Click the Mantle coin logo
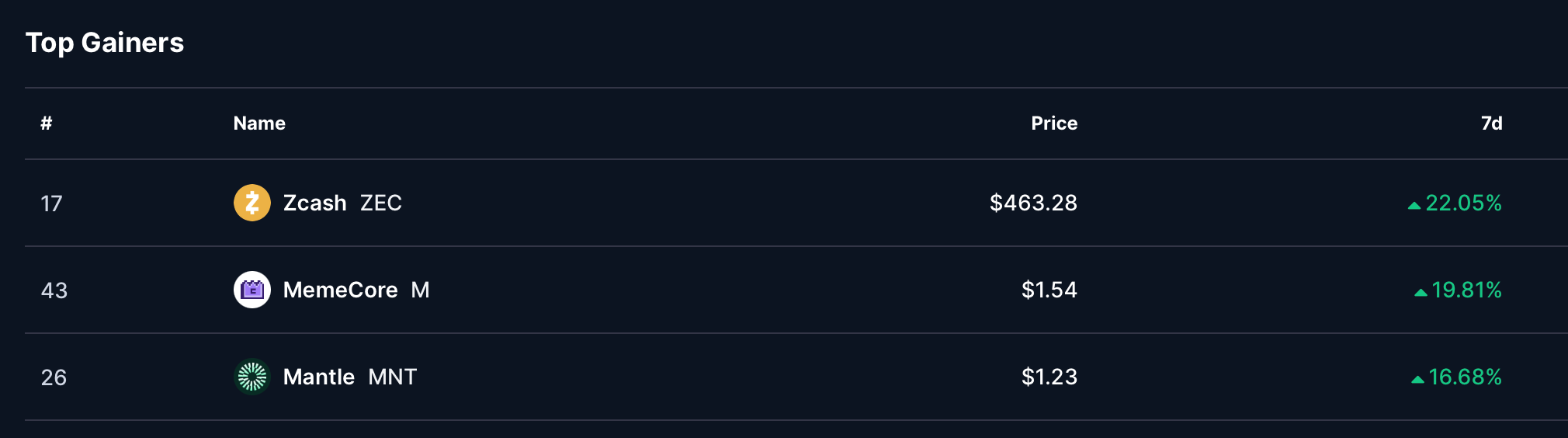This screenshot has height=438, width=1568. pos(252,377)
